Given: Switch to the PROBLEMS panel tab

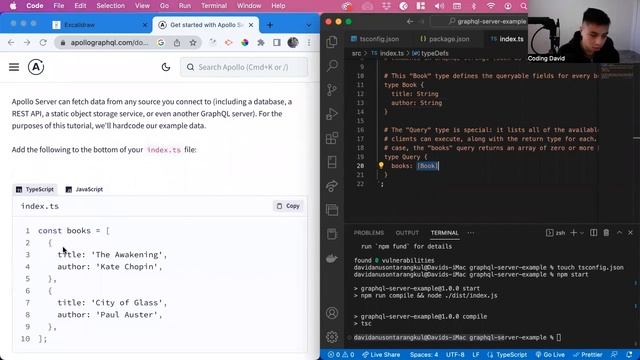Looking at the screenshot, I should coord(369,233).
